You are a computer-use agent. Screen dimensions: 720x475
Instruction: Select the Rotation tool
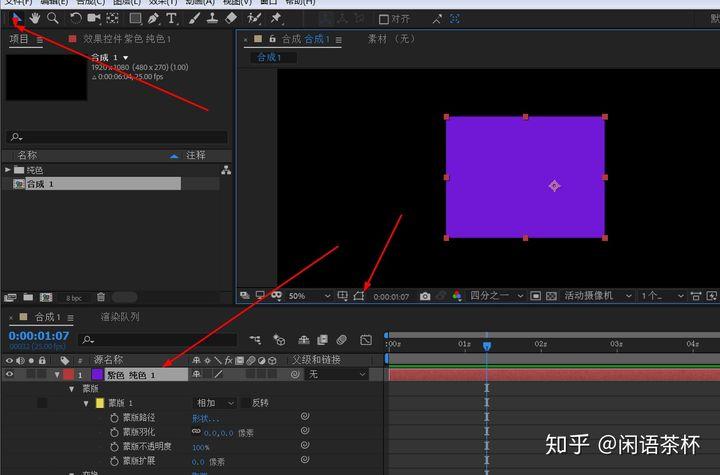(75, 18)
